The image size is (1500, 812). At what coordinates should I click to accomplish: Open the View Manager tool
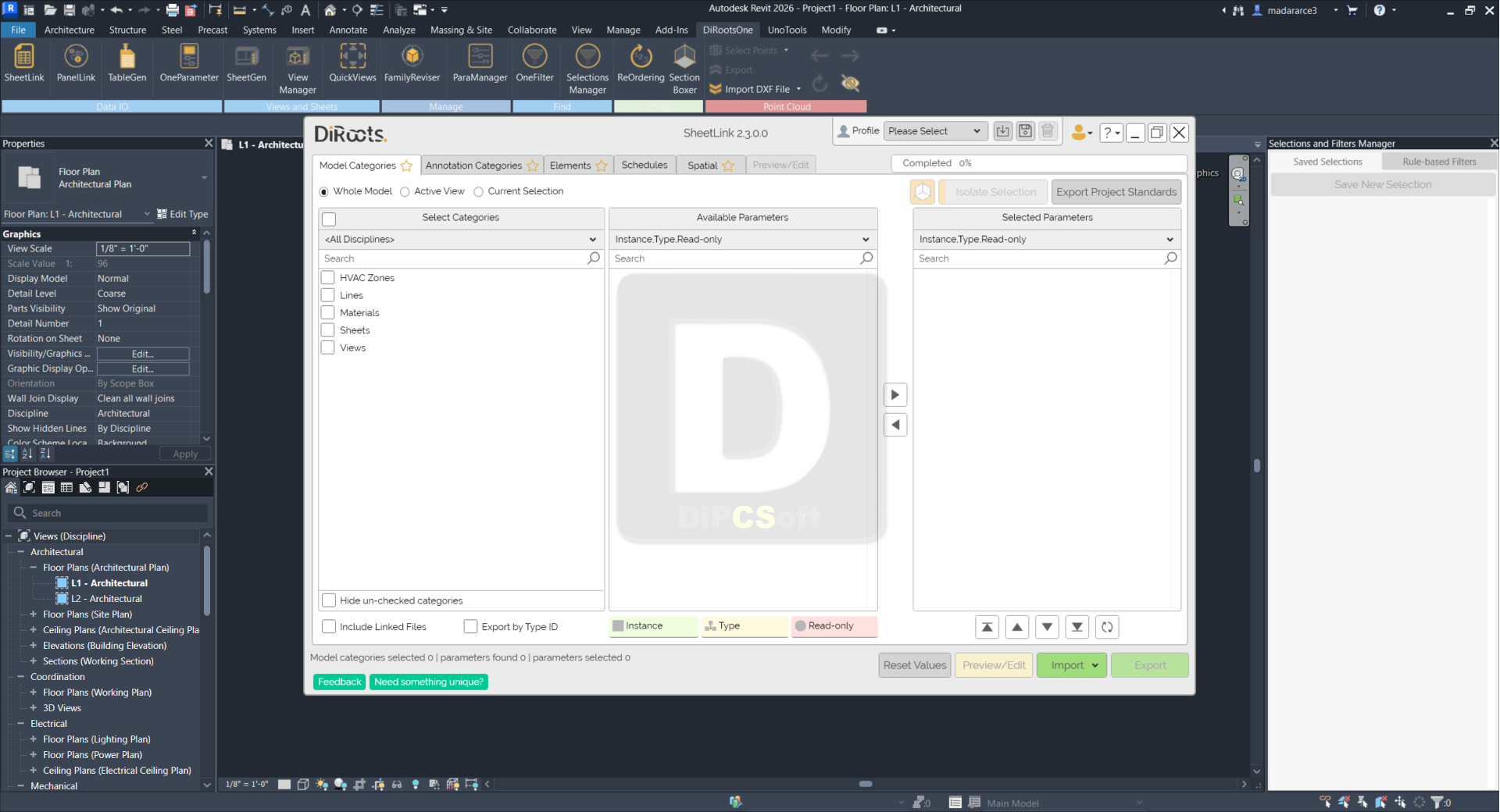click(x=298, y=69)
